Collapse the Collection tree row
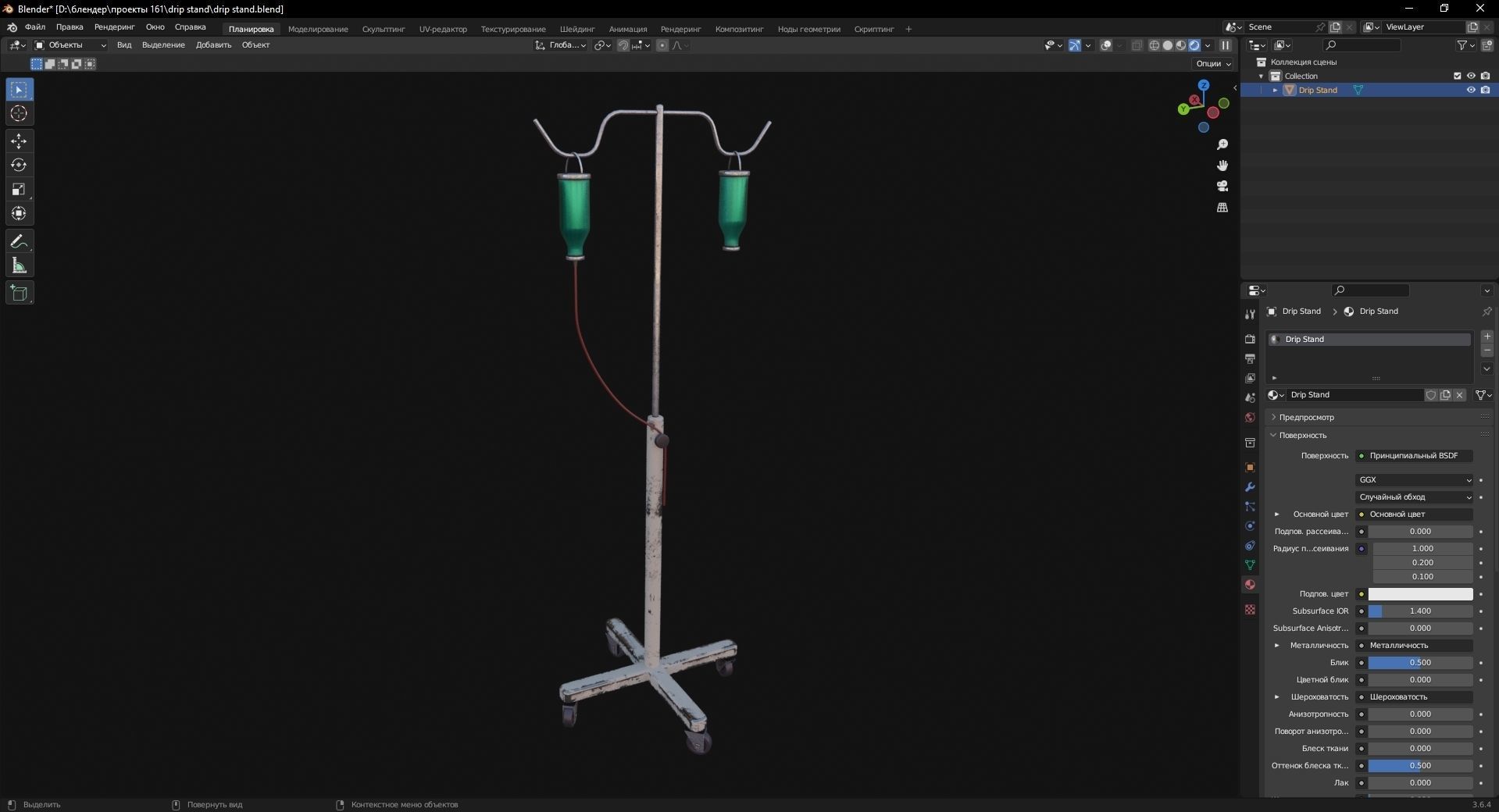Screen dimensions: 1499x812 1262,76
